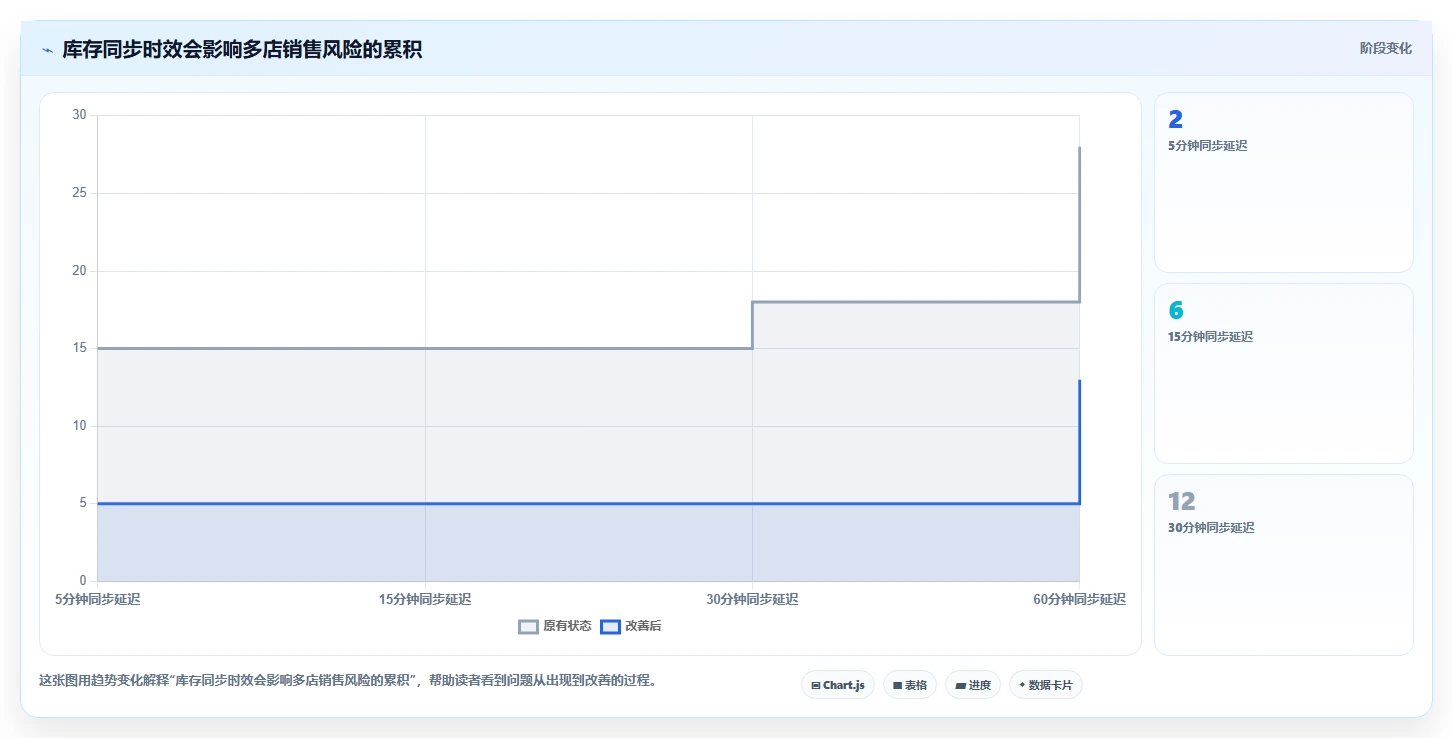The width and height of the screenshot is (1453, 738).
Task: Click the stack icon in 进度 pill
Action: pyautogui.click(x=961, y=685)
